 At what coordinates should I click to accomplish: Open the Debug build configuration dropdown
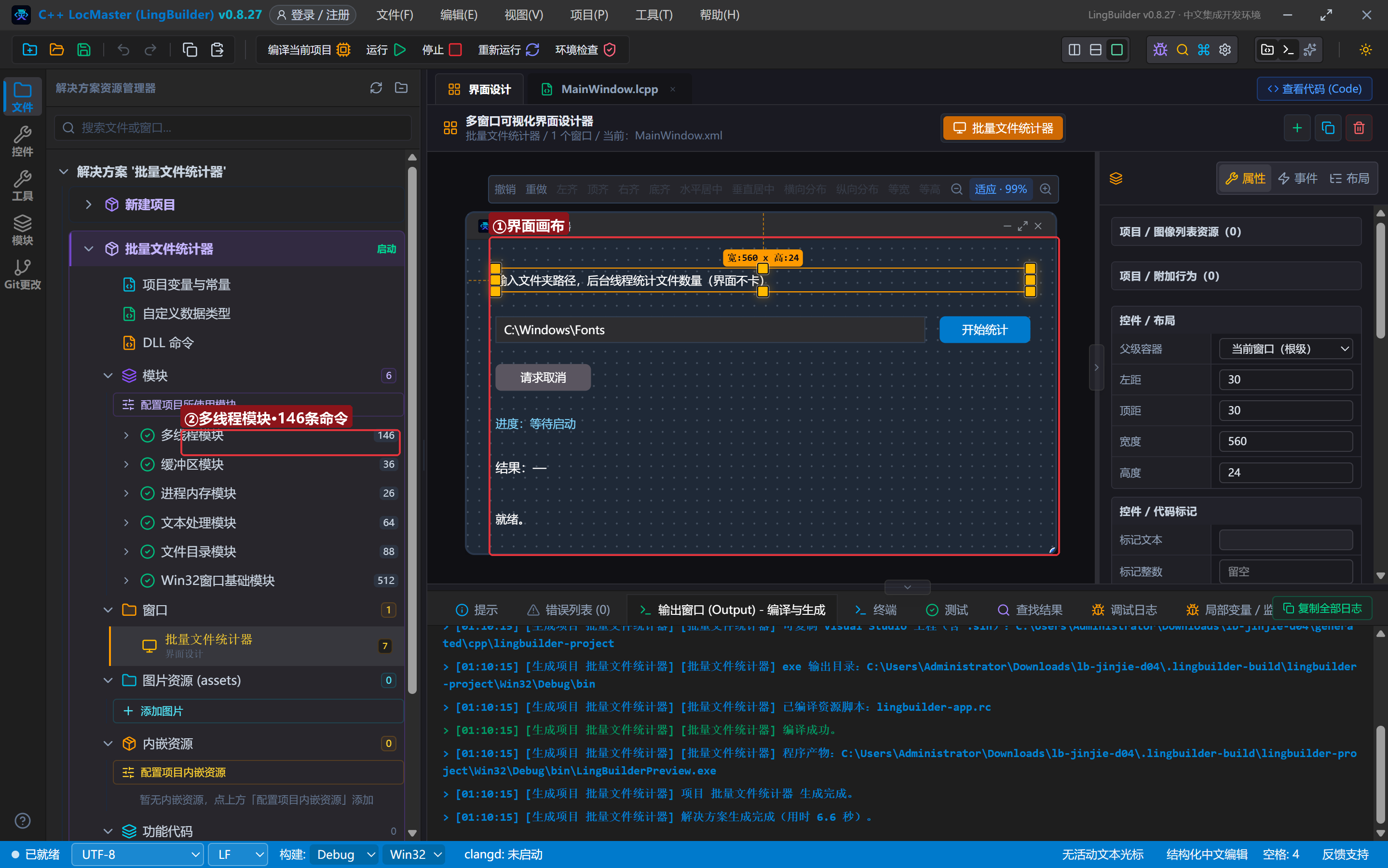tap(344, 854)
